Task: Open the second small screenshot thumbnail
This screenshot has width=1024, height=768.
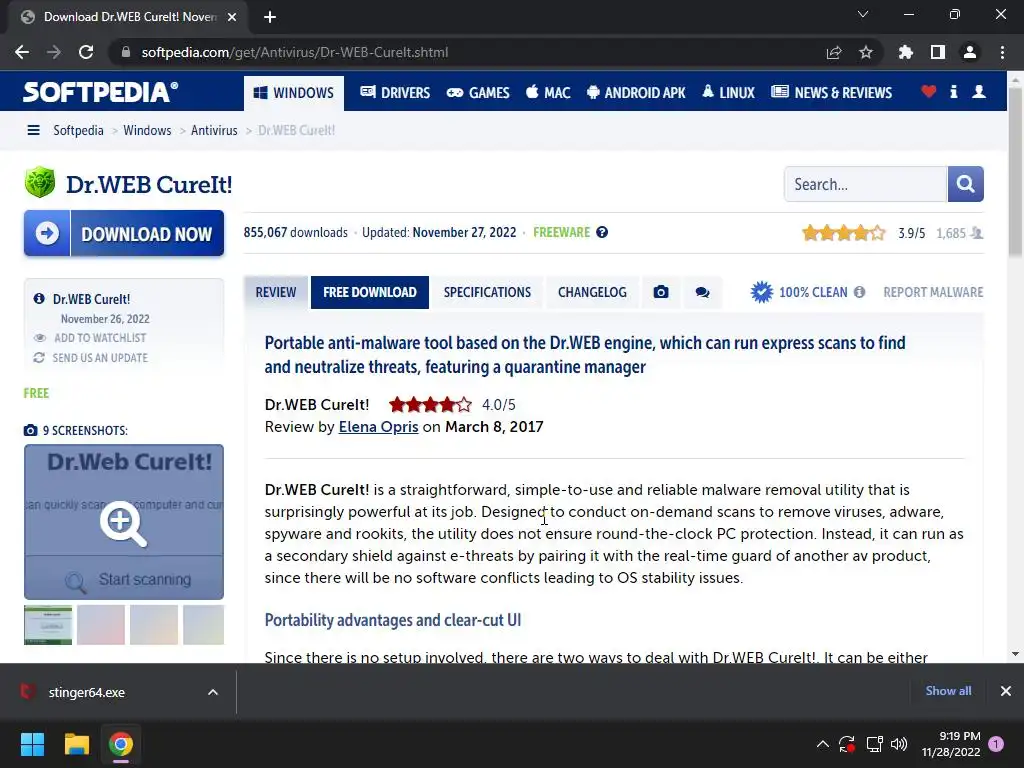Action: click(101, 624)
